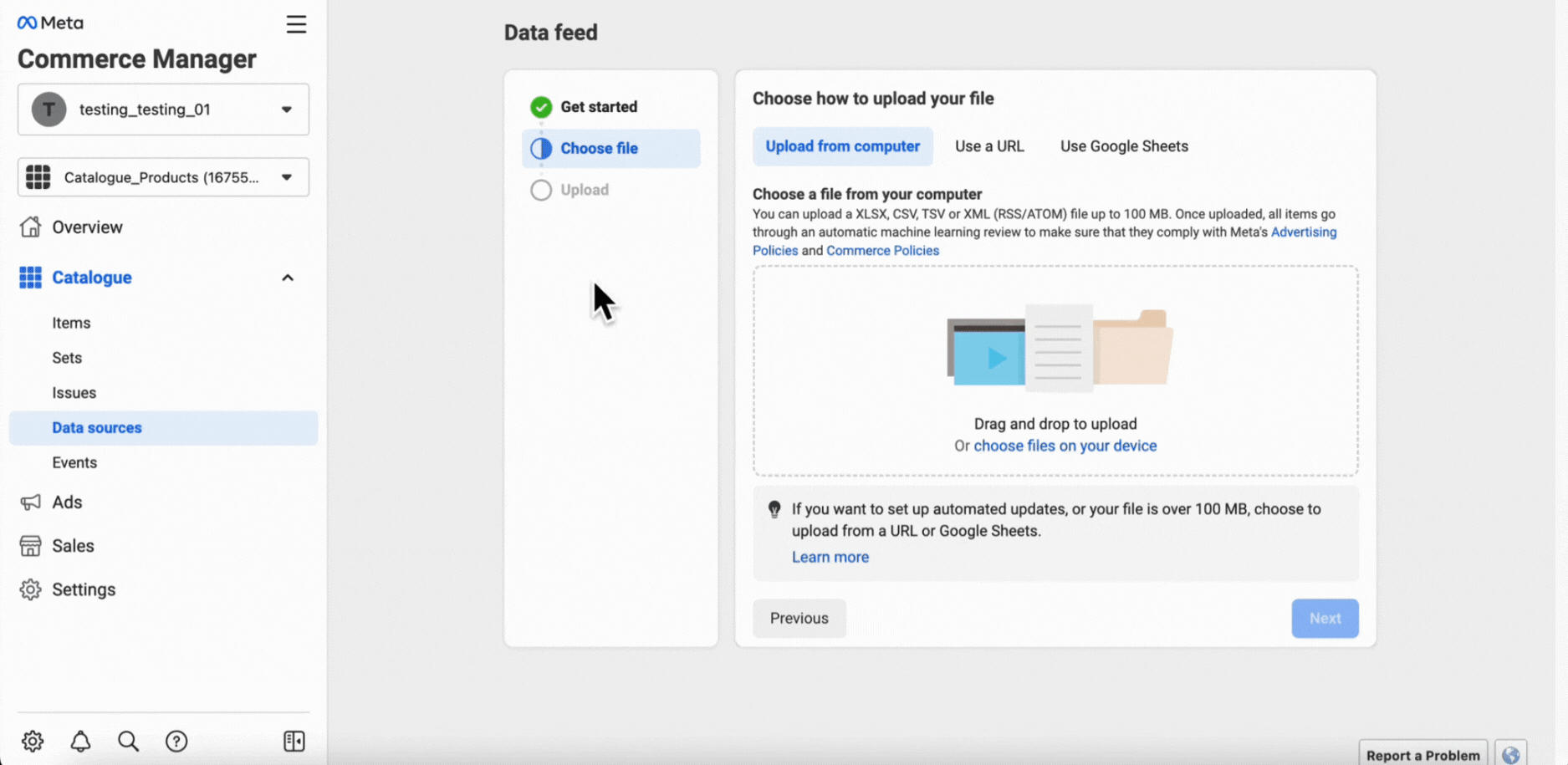Open the Advertising Policies link
Screen dimensions: 1568x765
click(x=1304, y=232)
